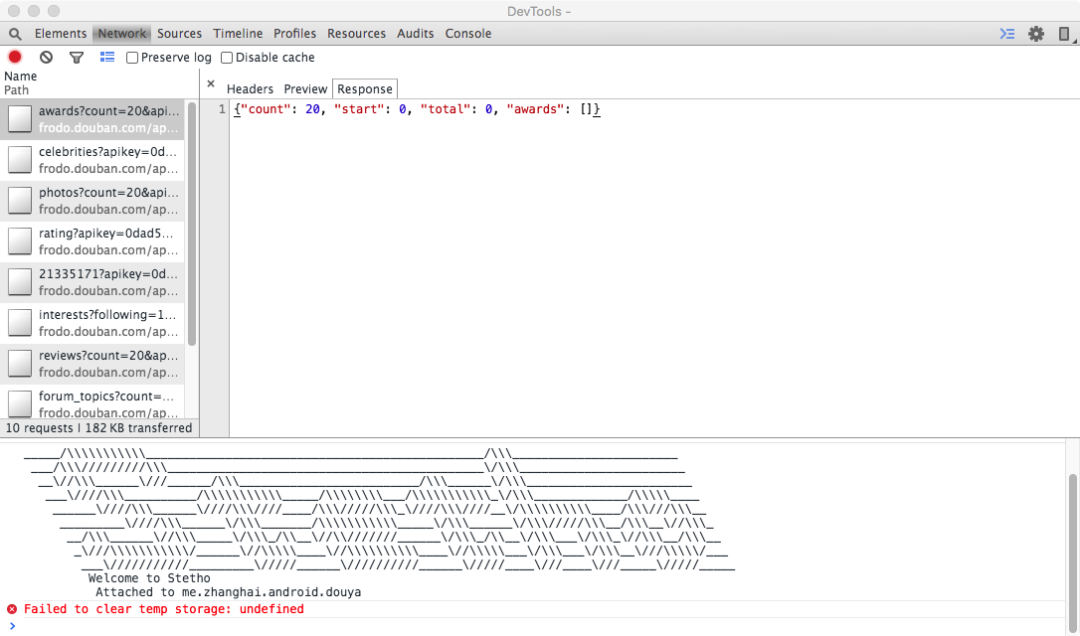
Task: Open the Elements panel tab
Action: (61, 34)
